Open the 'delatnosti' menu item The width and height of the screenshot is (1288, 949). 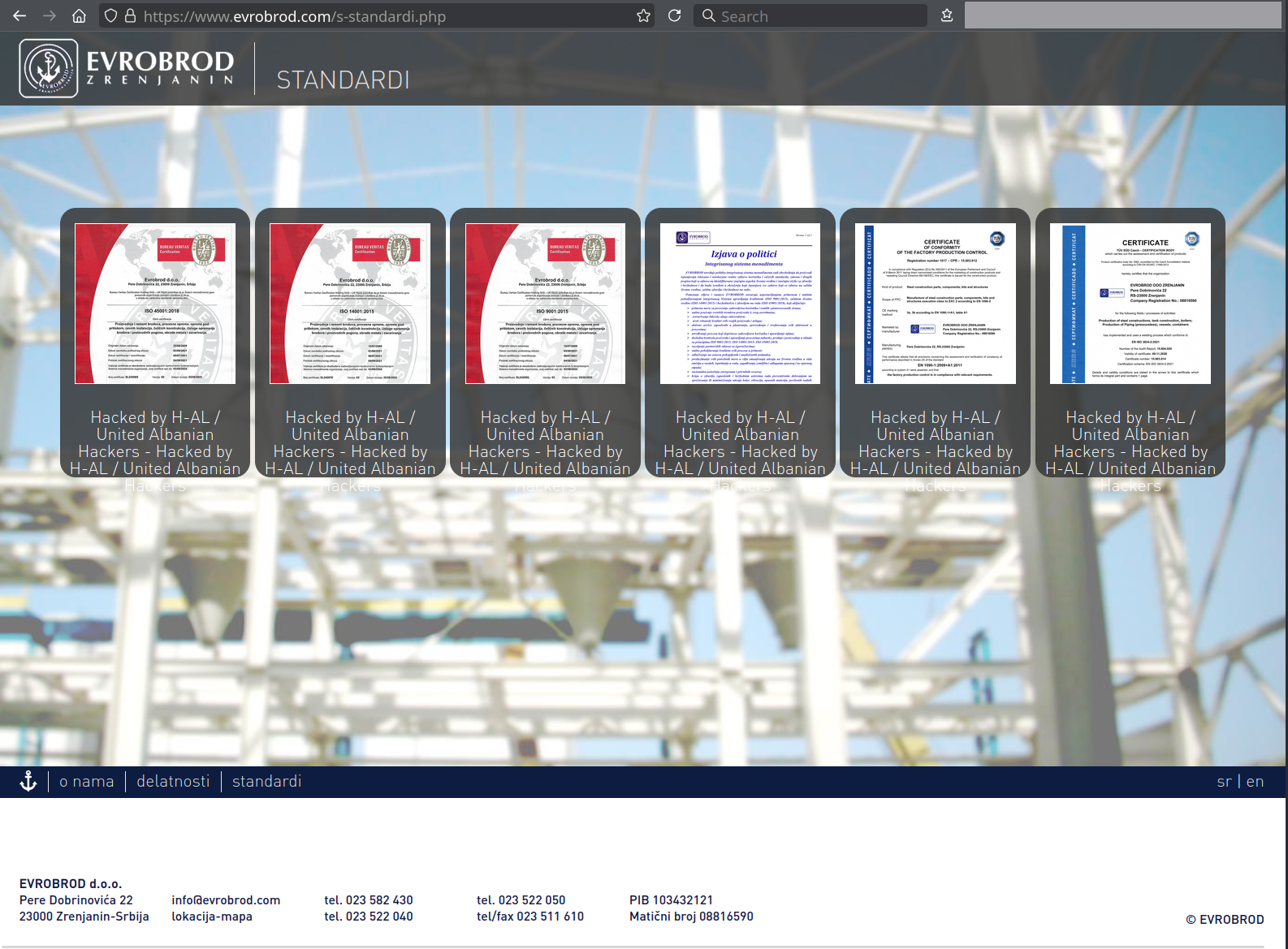(173, 782)
